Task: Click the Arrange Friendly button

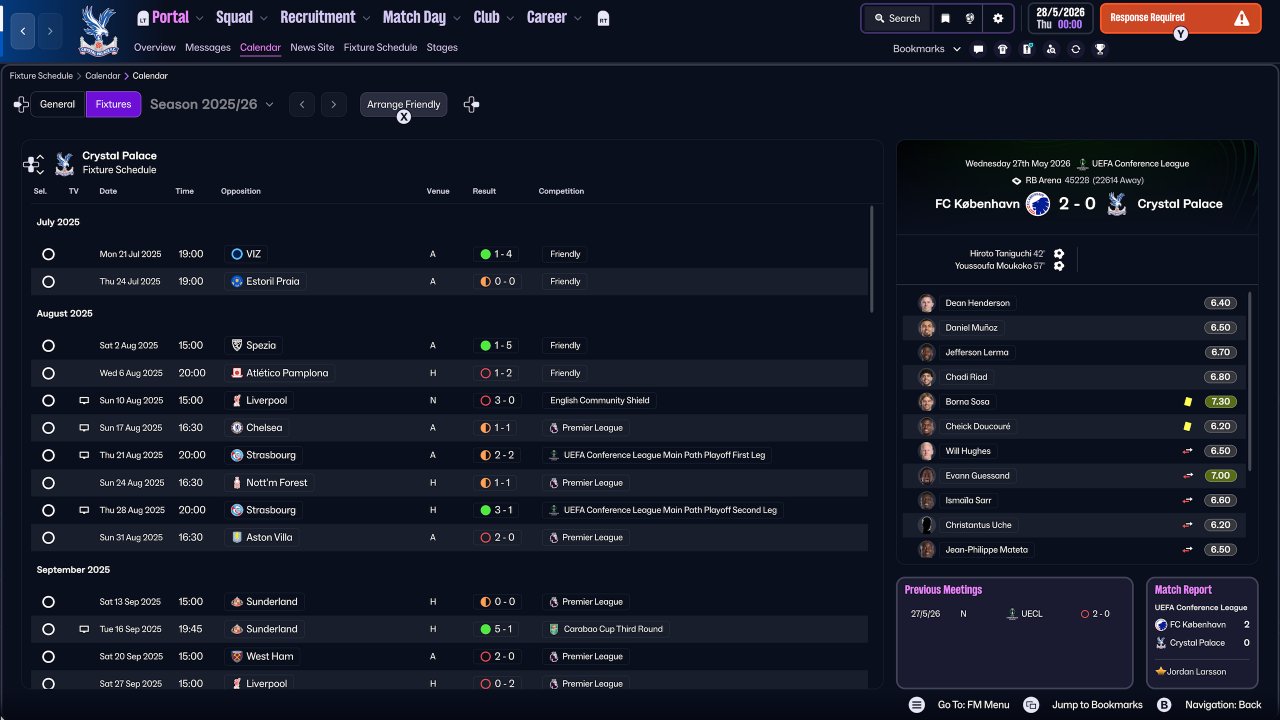Action: [x=403, y=104]
